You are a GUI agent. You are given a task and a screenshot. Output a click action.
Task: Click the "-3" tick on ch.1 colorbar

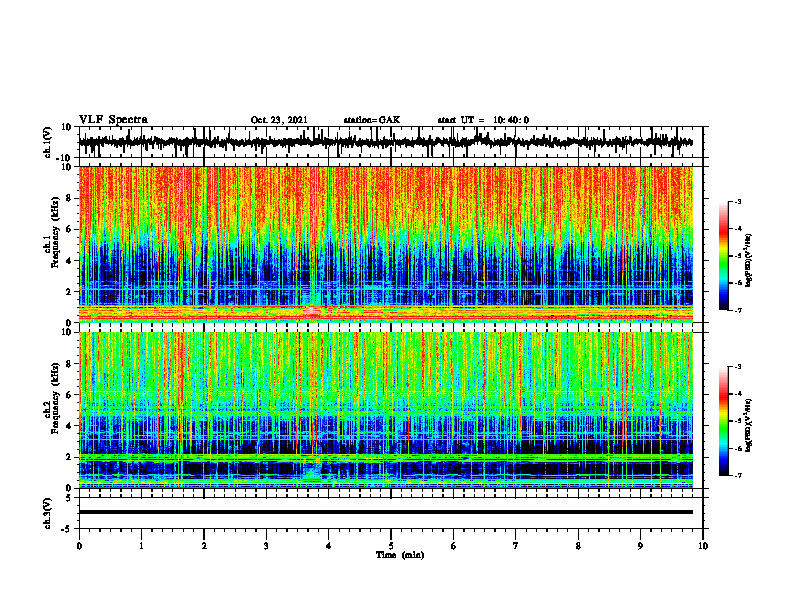pyautogui.click(x=738, y=202)
